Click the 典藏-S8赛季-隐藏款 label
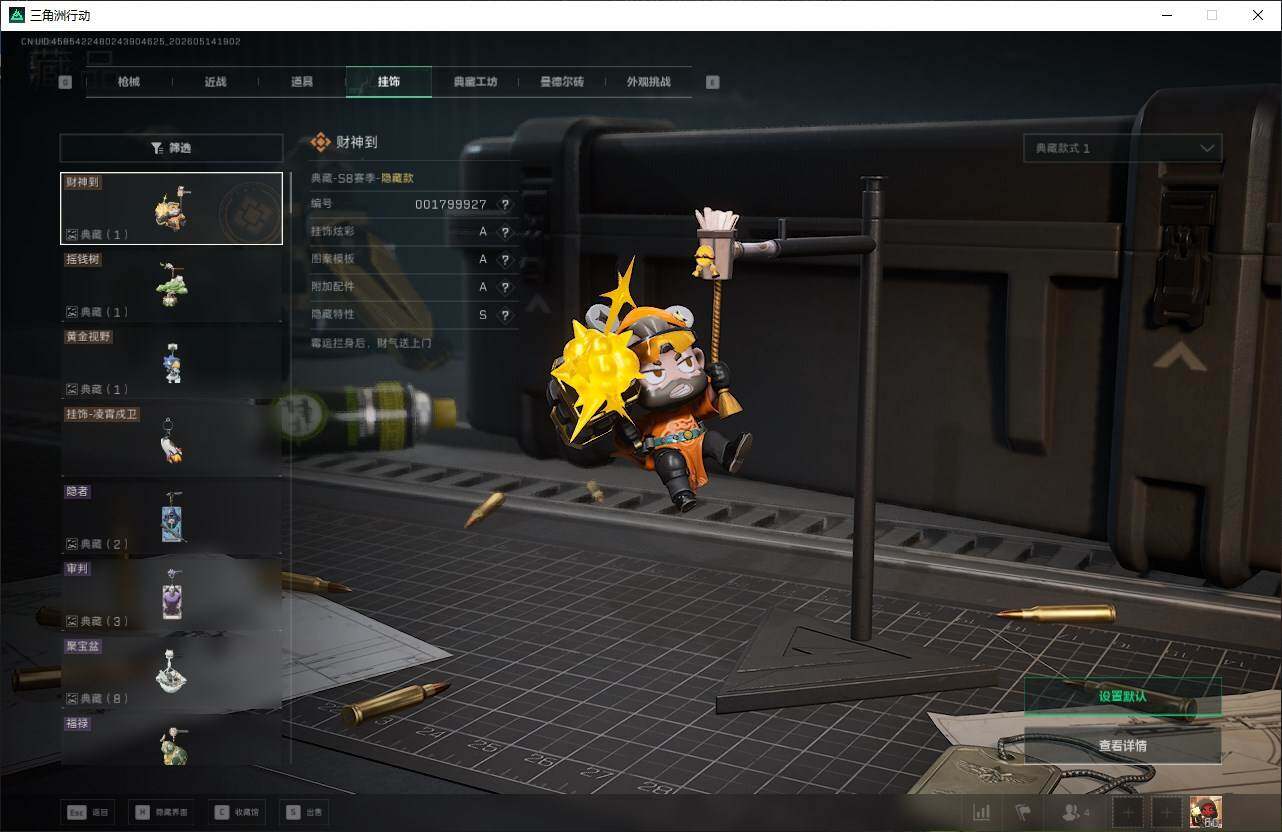Screen dimensions: 1282x832 (362, 178)
